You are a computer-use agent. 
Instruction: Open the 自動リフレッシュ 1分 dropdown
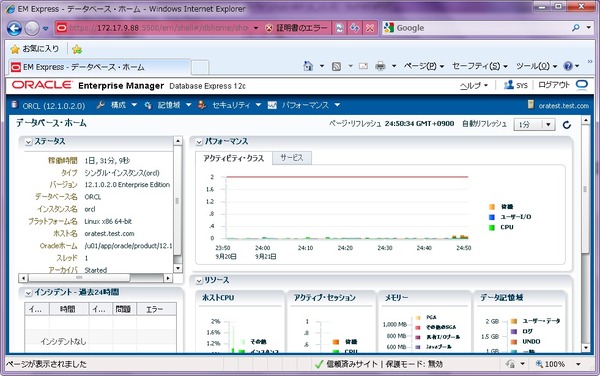click(x=534, y=124)
